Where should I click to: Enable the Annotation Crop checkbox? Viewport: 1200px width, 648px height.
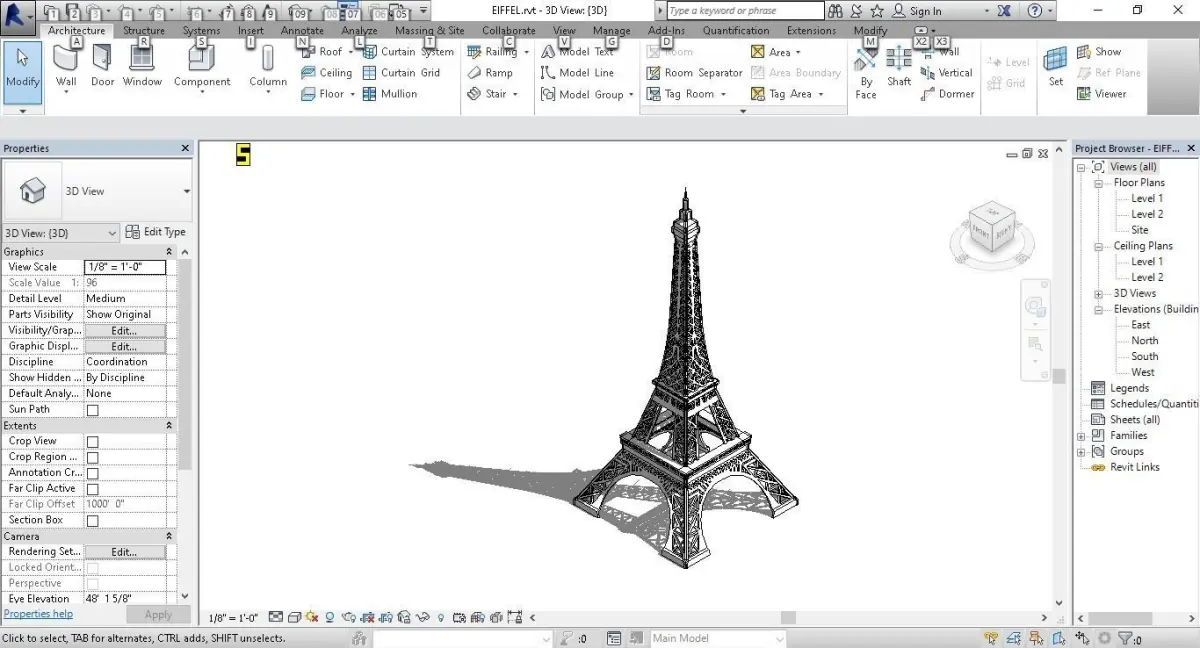pyautogui.click(x=92, y=474)
